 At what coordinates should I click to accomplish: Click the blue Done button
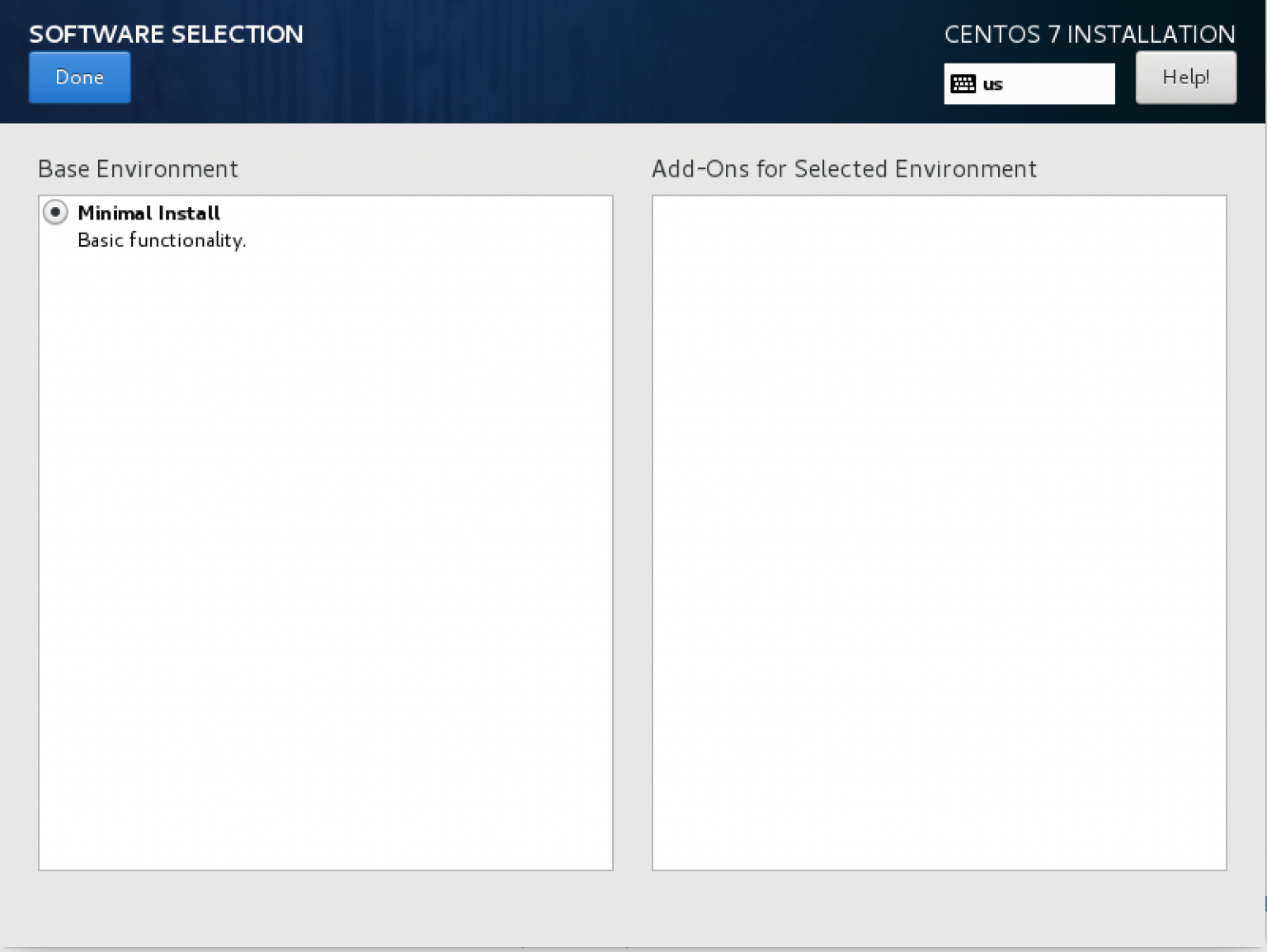(79, 78)
